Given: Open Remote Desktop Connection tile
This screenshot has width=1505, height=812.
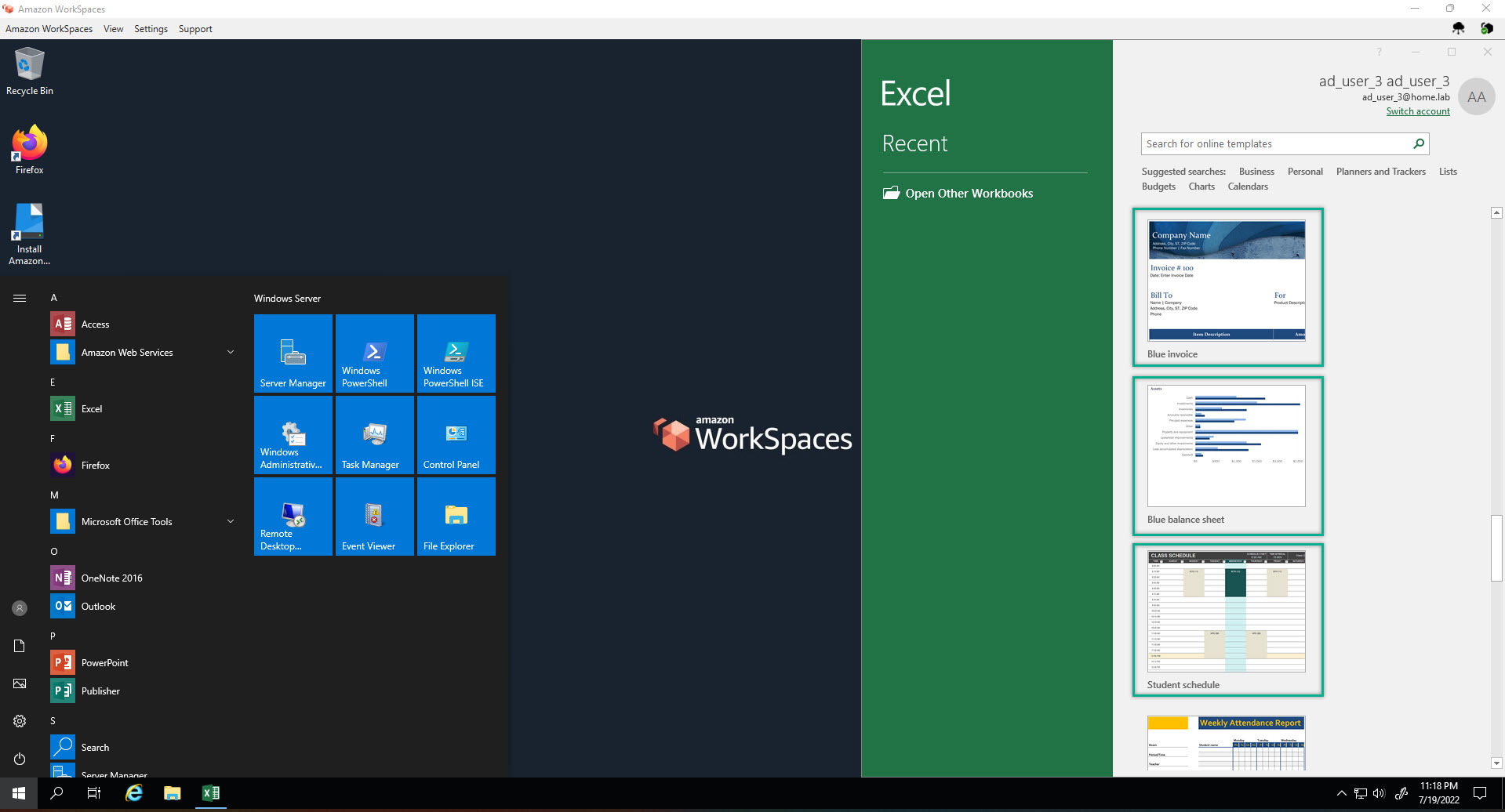Looking at the screenshot, I should (x=293, y=517).
